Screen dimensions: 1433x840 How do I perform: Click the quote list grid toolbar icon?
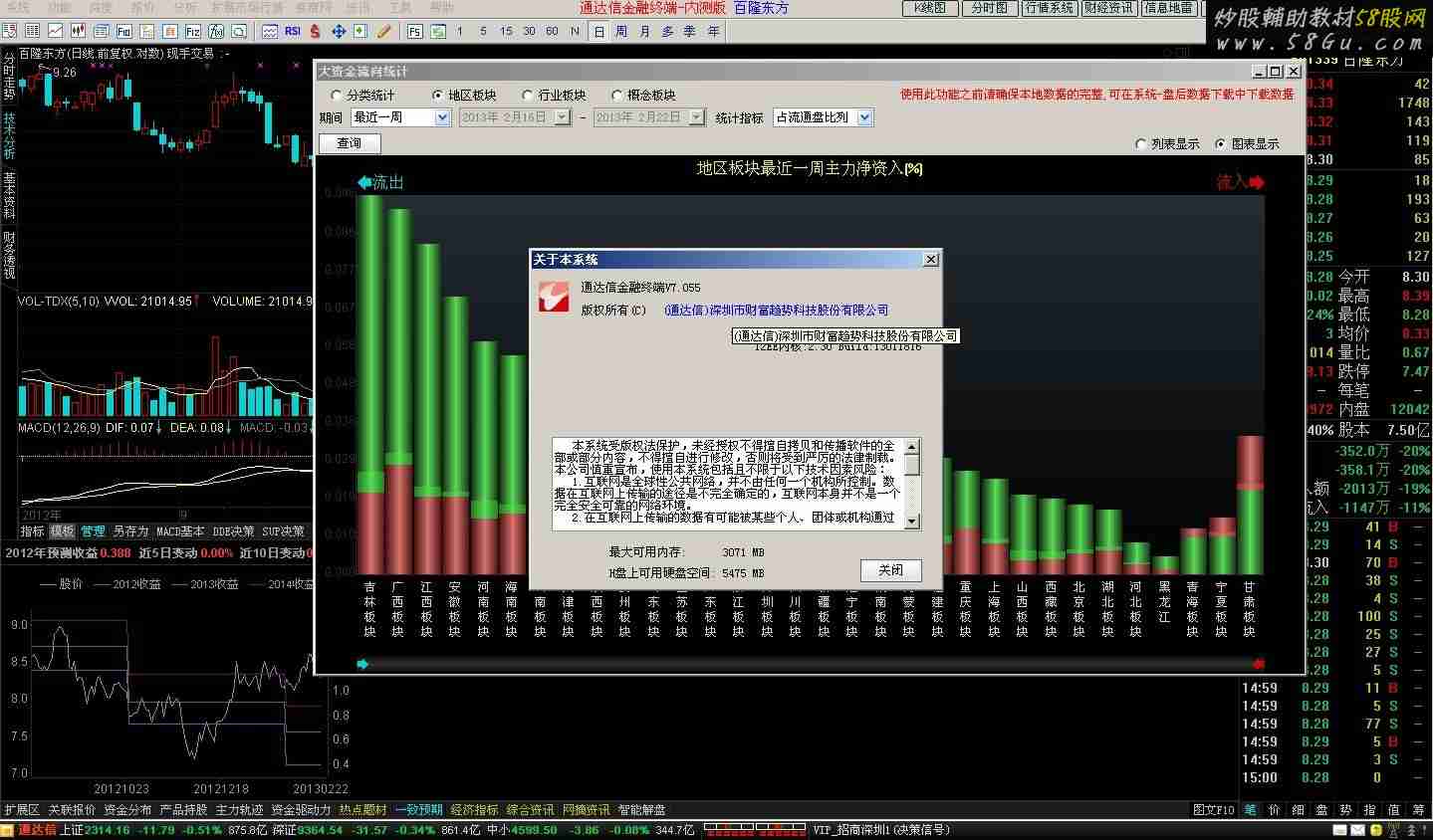coord(32,31)
